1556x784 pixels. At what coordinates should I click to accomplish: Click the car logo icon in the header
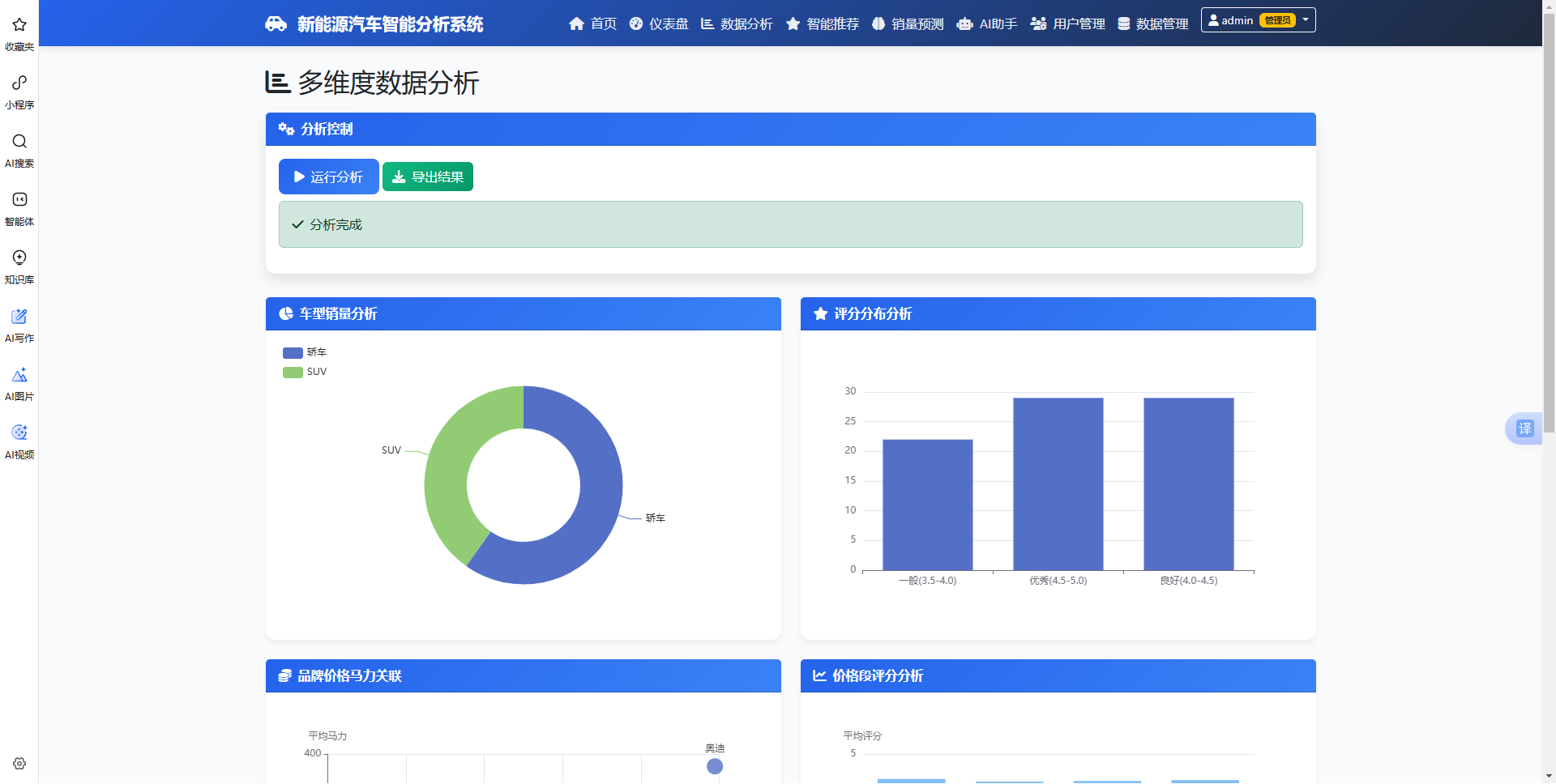click(x=276, y=24)
